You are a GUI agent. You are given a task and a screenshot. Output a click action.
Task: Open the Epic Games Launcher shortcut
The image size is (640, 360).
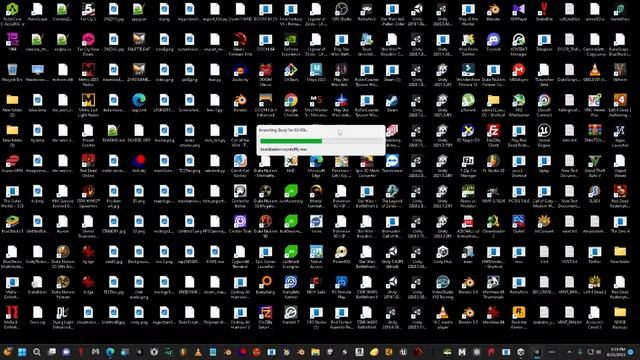[x=265, y=255]
